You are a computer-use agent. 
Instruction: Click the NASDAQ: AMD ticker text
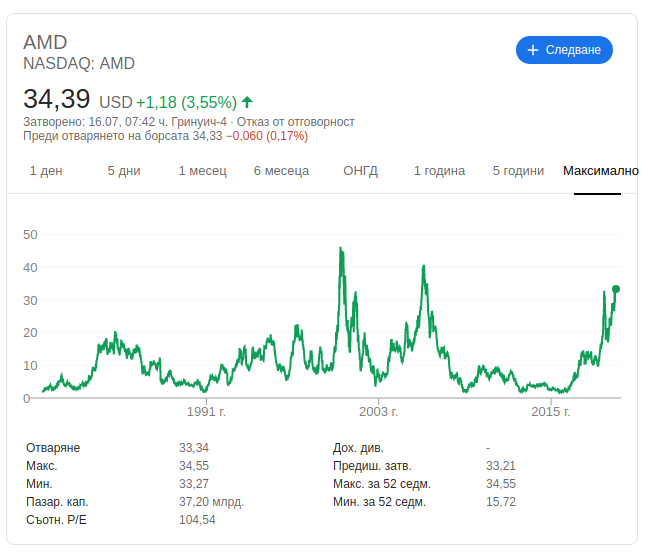point(79,64)
